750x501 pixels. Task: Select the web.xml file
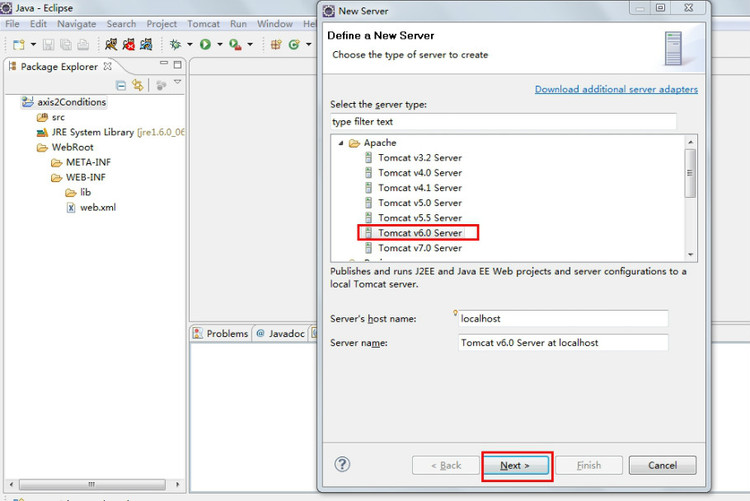[91, 207]
